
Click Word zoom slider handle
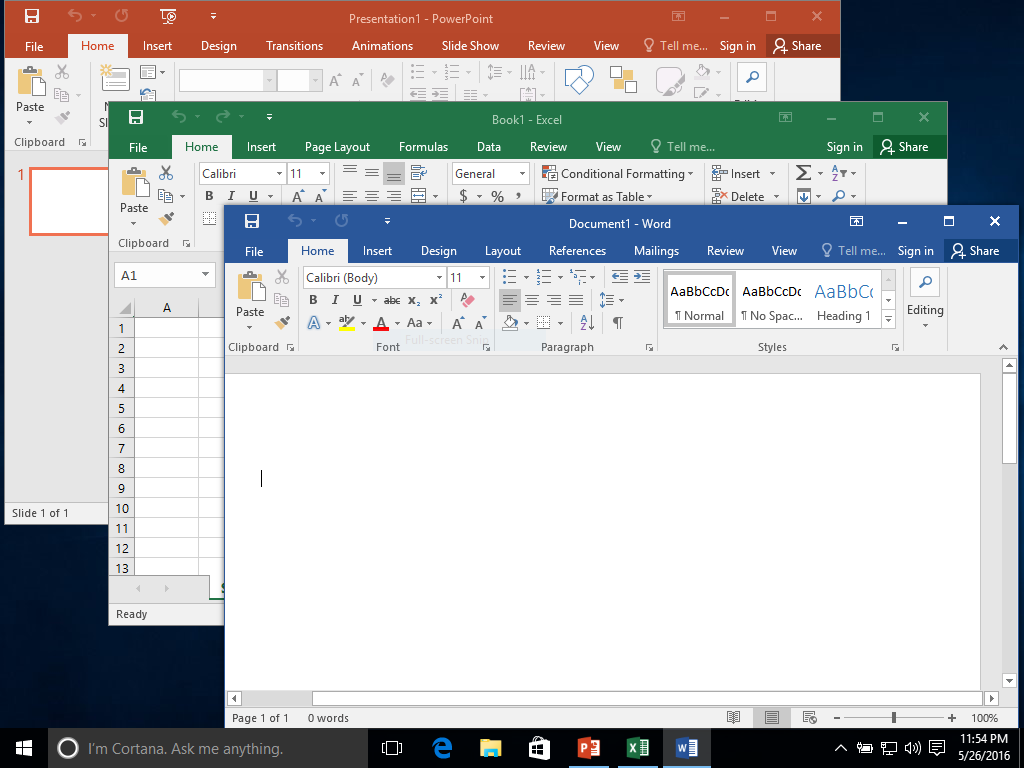893,718
